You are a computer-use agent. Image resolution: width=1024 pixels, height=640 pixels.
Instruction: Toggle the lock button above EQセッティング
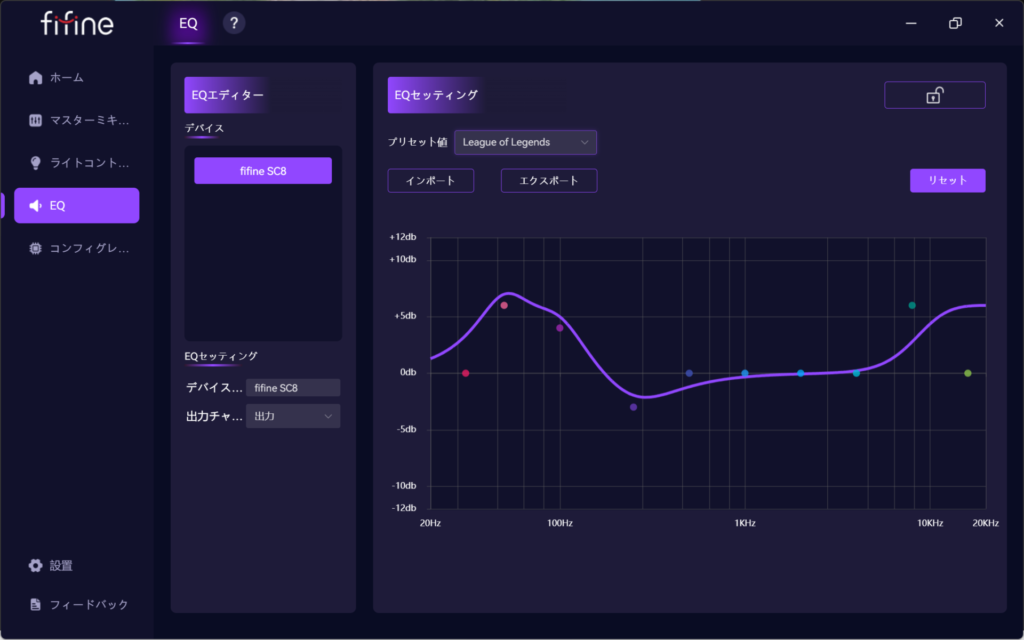coord(934,94)
